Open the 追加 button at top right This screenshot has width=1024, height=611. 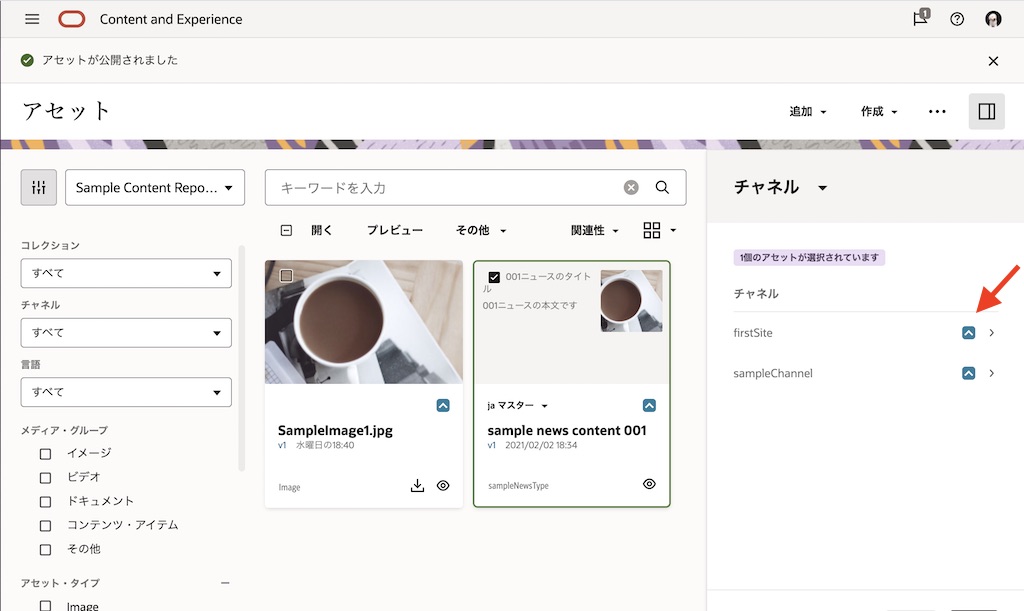coord(806,111)
